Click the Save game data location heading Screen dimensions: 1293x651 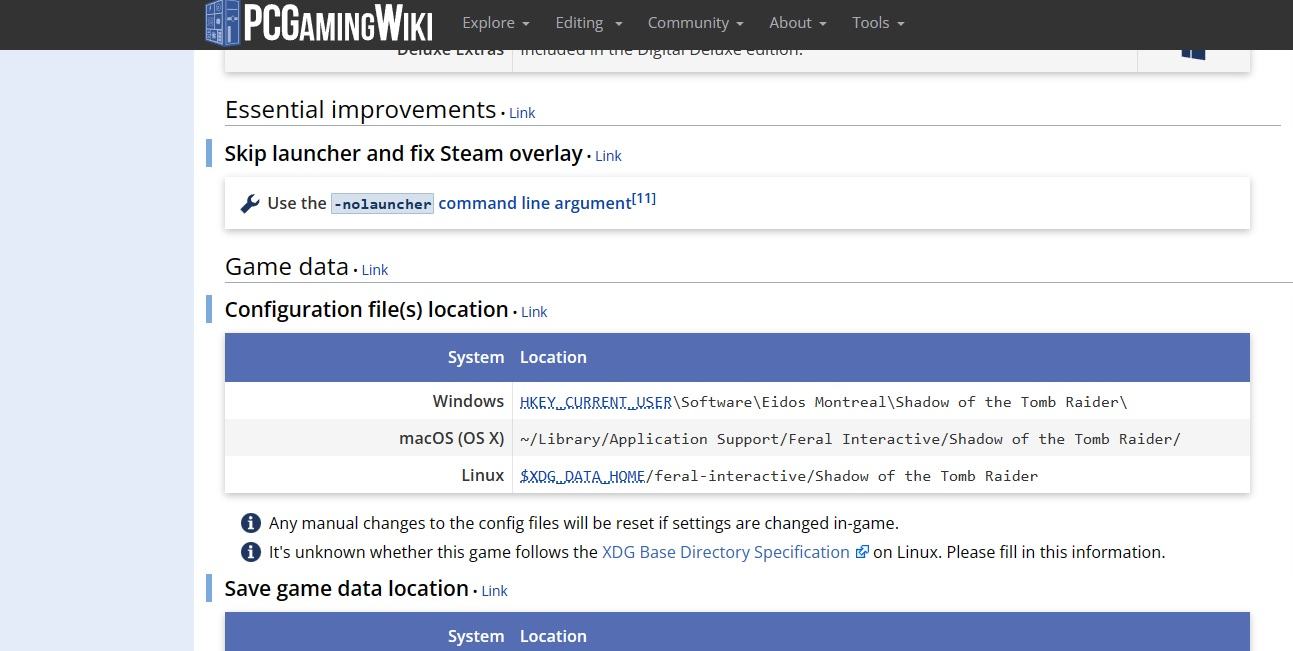pyautogui.click(x=347, y=588)
